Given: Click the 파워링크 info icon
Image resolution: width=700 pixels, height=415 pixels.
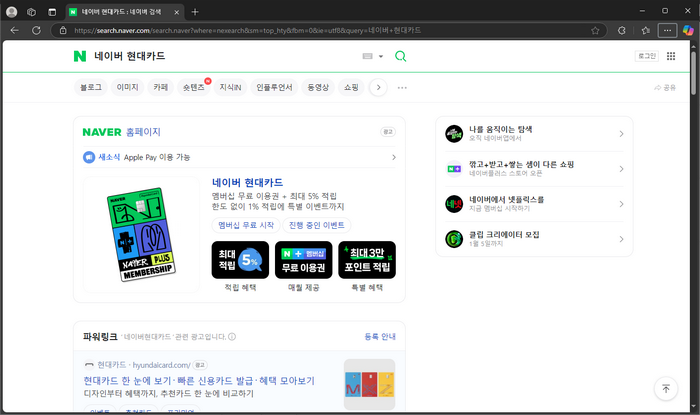Looking at the screenshot, I should [232, 336].
